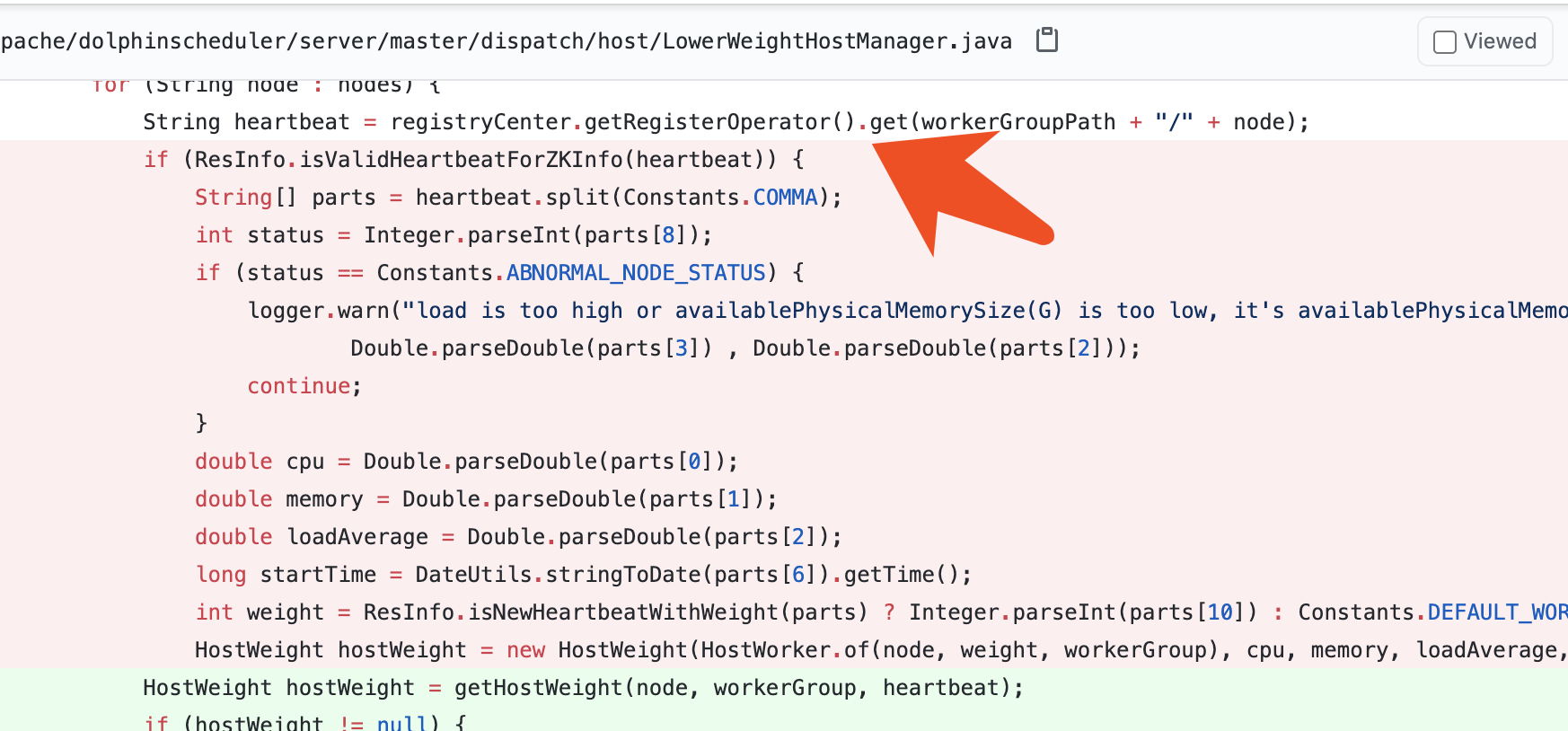Click the logger.warn 'load is too high' line
This screenshot has width=1568, height=731.
tap(907, 311)
